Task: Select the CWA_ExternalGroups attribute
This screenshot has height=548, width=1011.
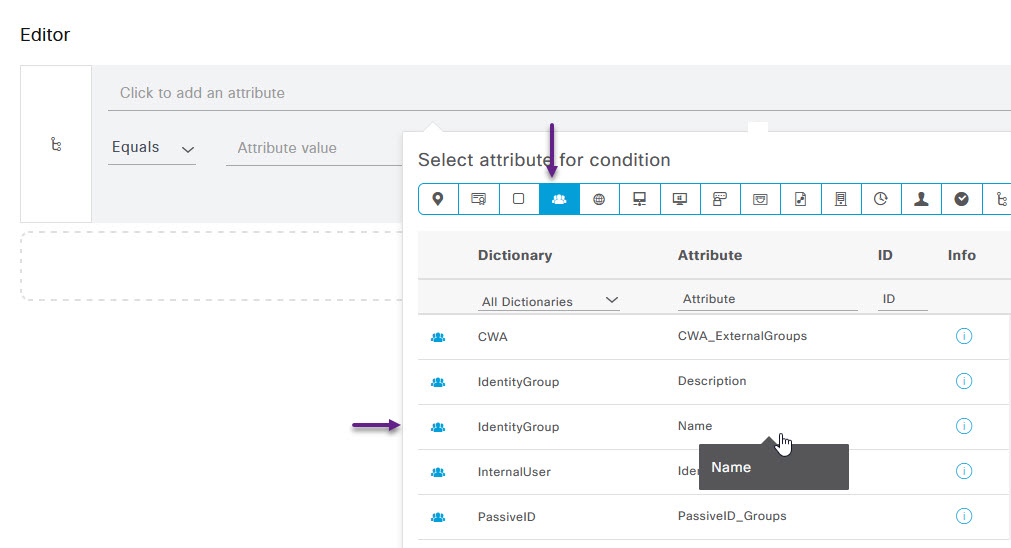Action: [x=742, y=336]
